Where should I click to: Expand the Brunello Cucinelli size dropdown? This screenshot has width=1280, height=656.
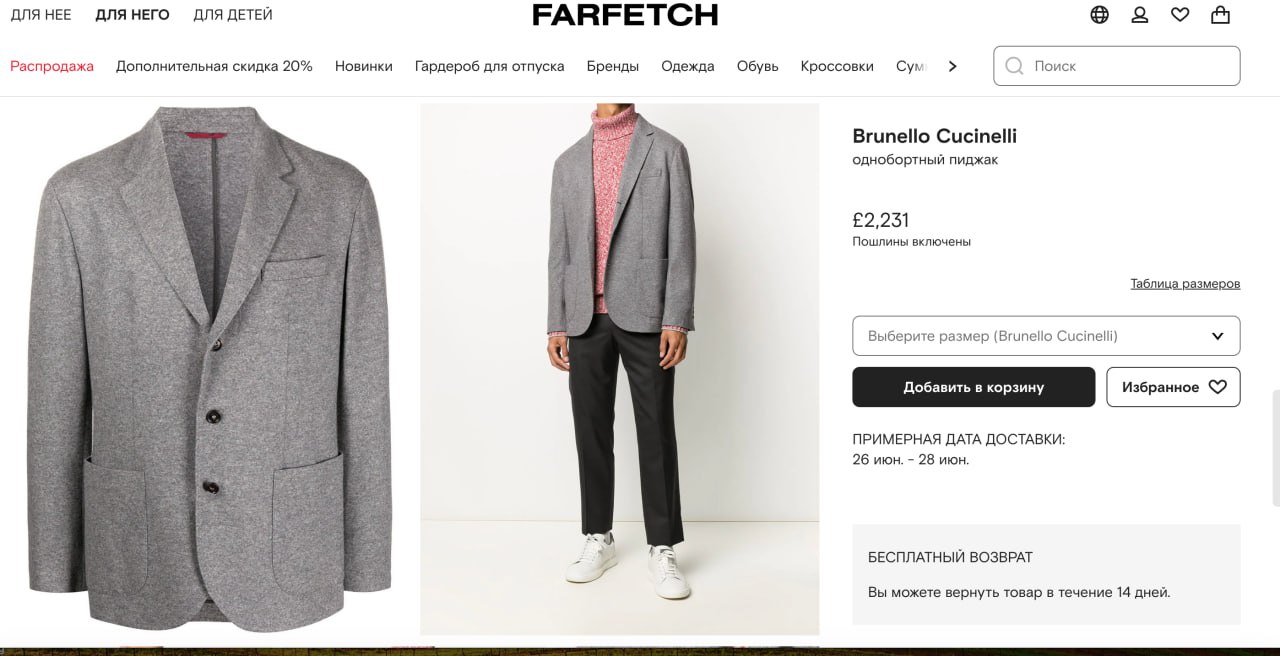[1046, 336]
